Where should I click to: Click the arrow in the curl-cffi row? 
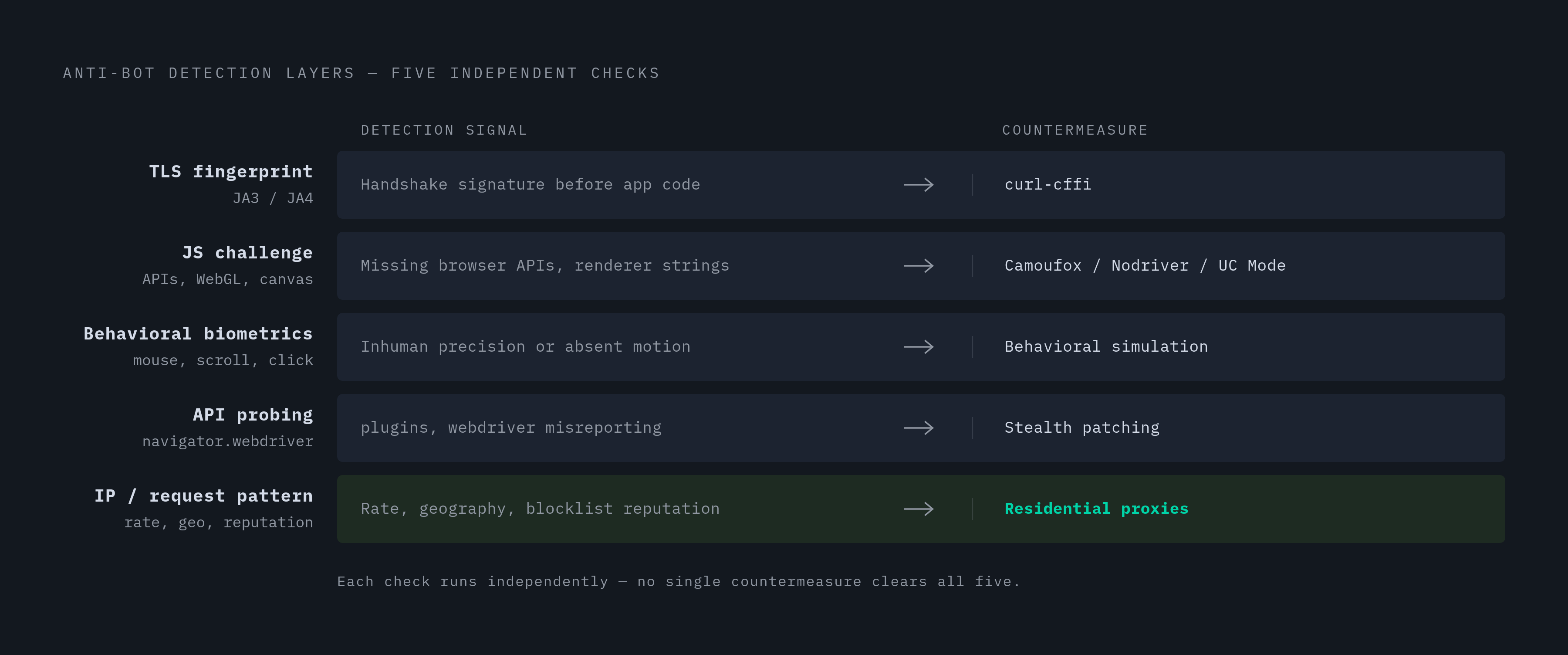[x=919, y=185]
